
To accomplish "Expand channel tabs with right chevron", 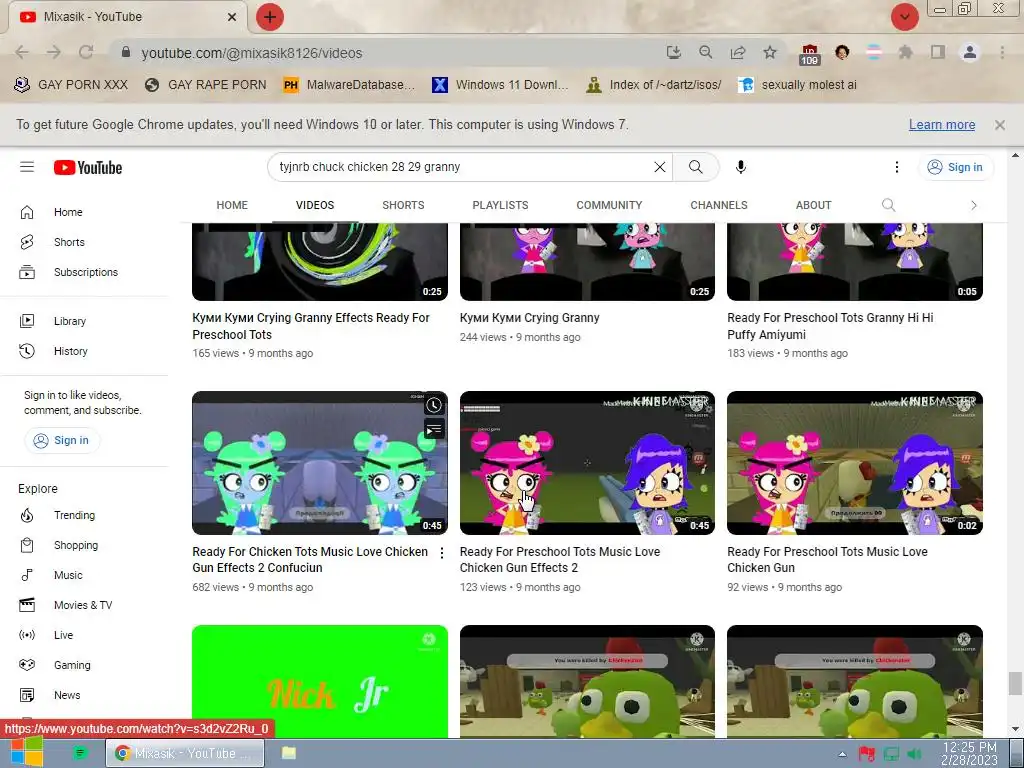I will 974,205.
